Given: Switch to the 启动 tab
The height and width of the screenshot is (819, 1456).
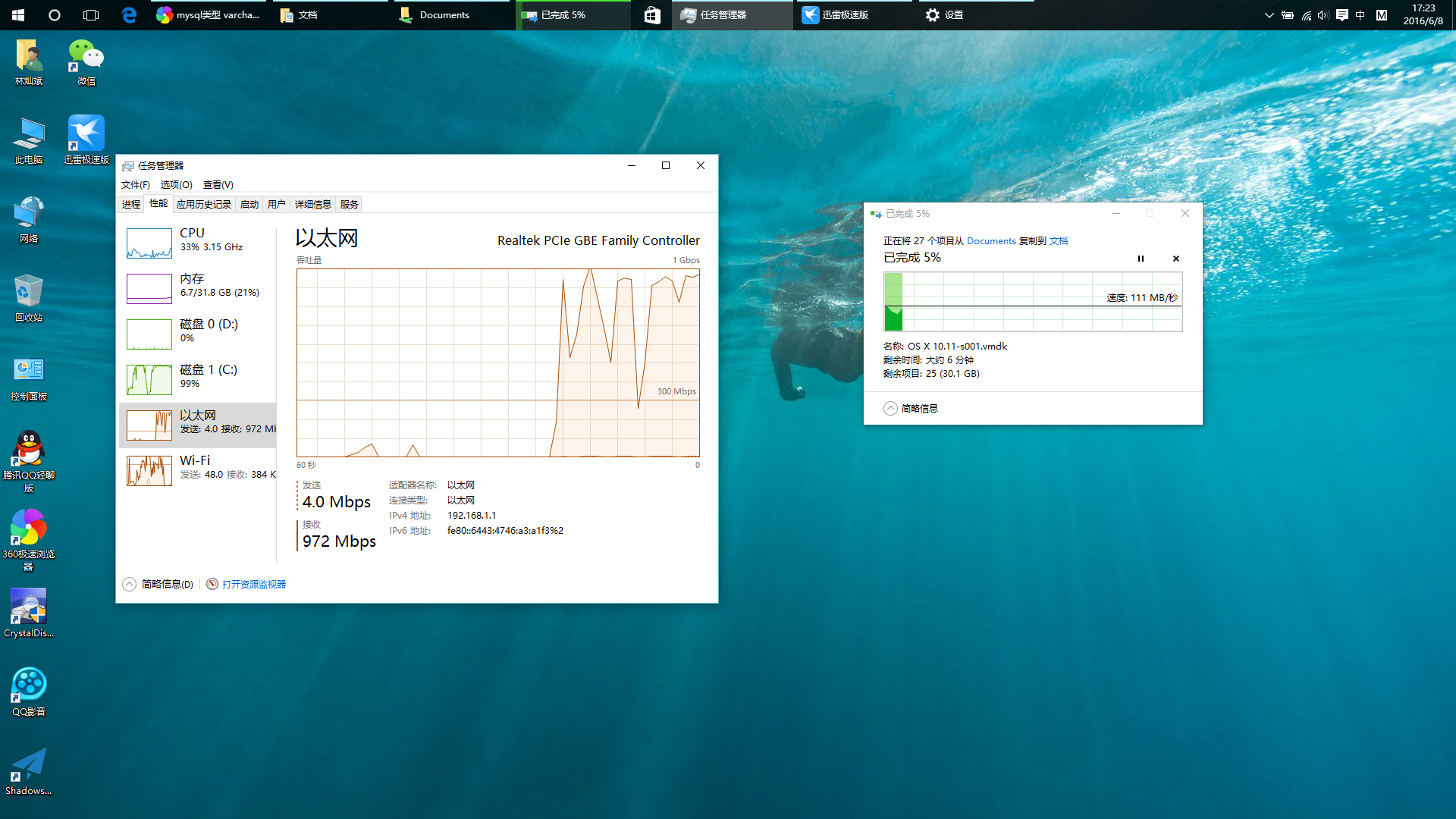Looking at the screenshot, I should pyautogui.click(x=249, y=204).
